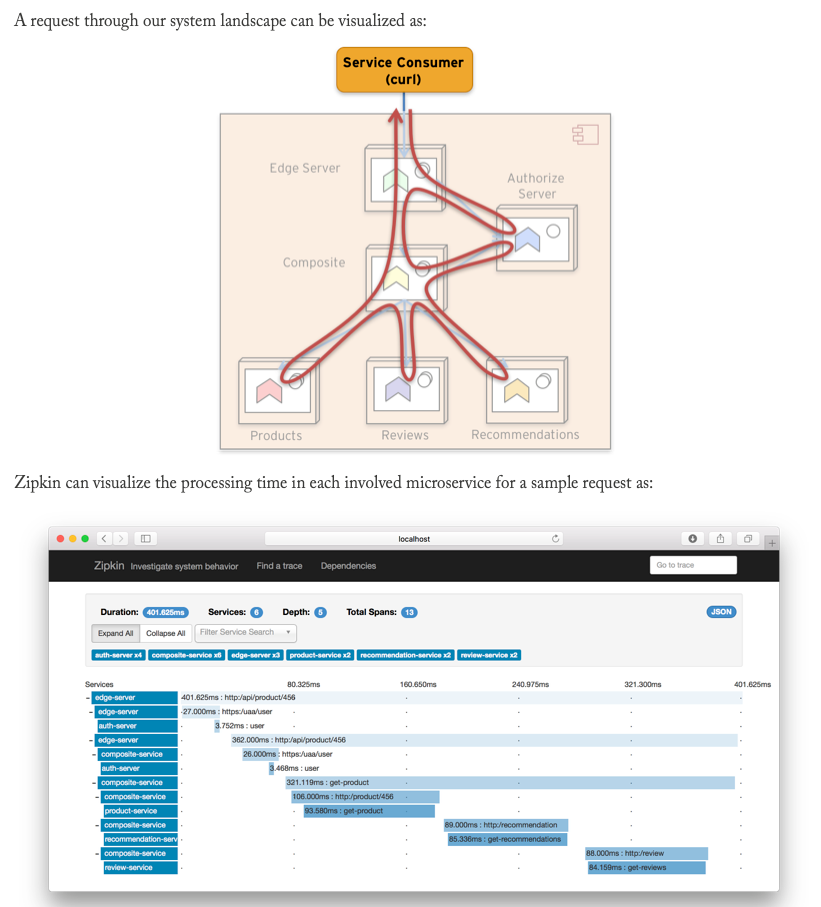Click the Zipkin brand link
The height and width of the screenshot is (907, 821).
click(x=109, y=565)
